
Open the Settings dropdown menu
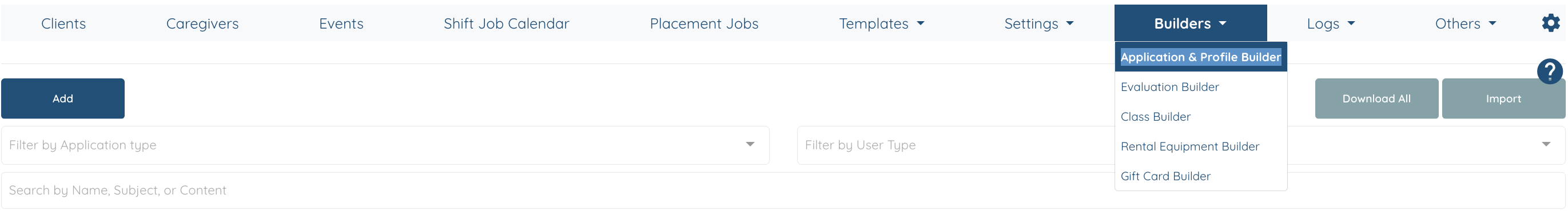[x=1038, y=23]
